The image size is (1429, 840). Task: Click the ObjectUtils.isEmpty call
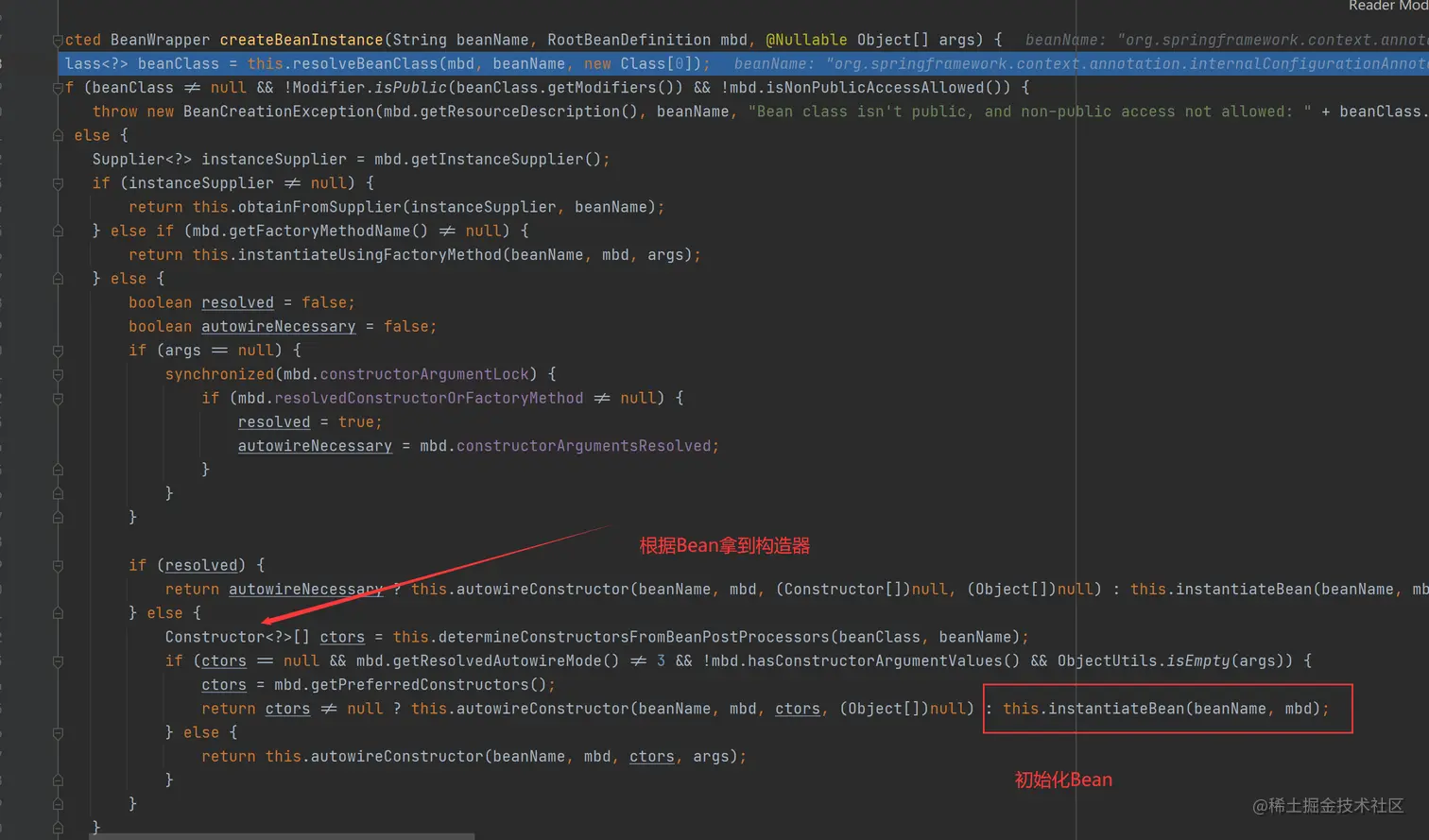(1145, 660)
